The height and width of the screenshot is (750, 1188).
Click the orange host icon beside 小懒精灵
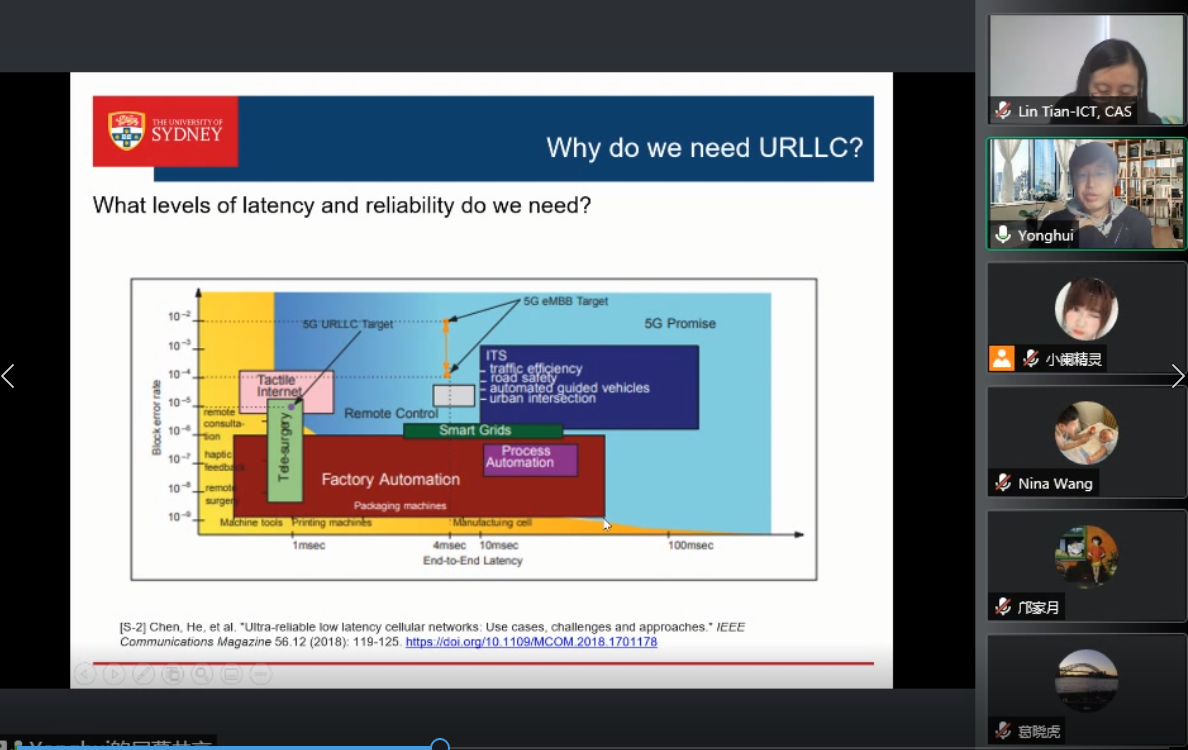click(x=1002, y=359)
